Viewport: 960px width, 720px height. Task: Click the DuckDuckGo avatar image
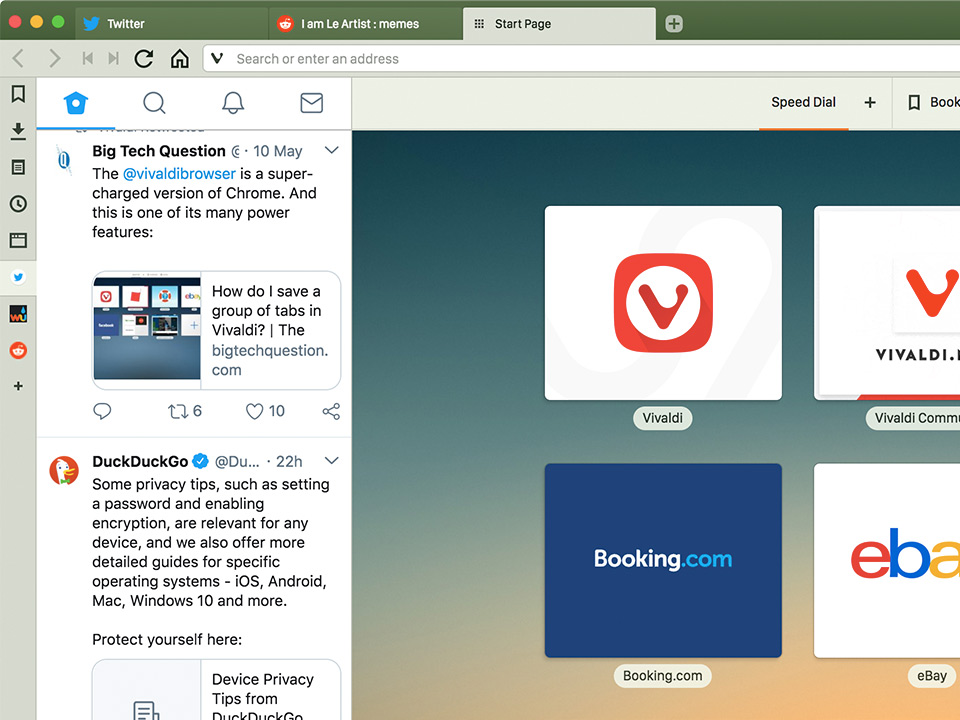point(64,470)
